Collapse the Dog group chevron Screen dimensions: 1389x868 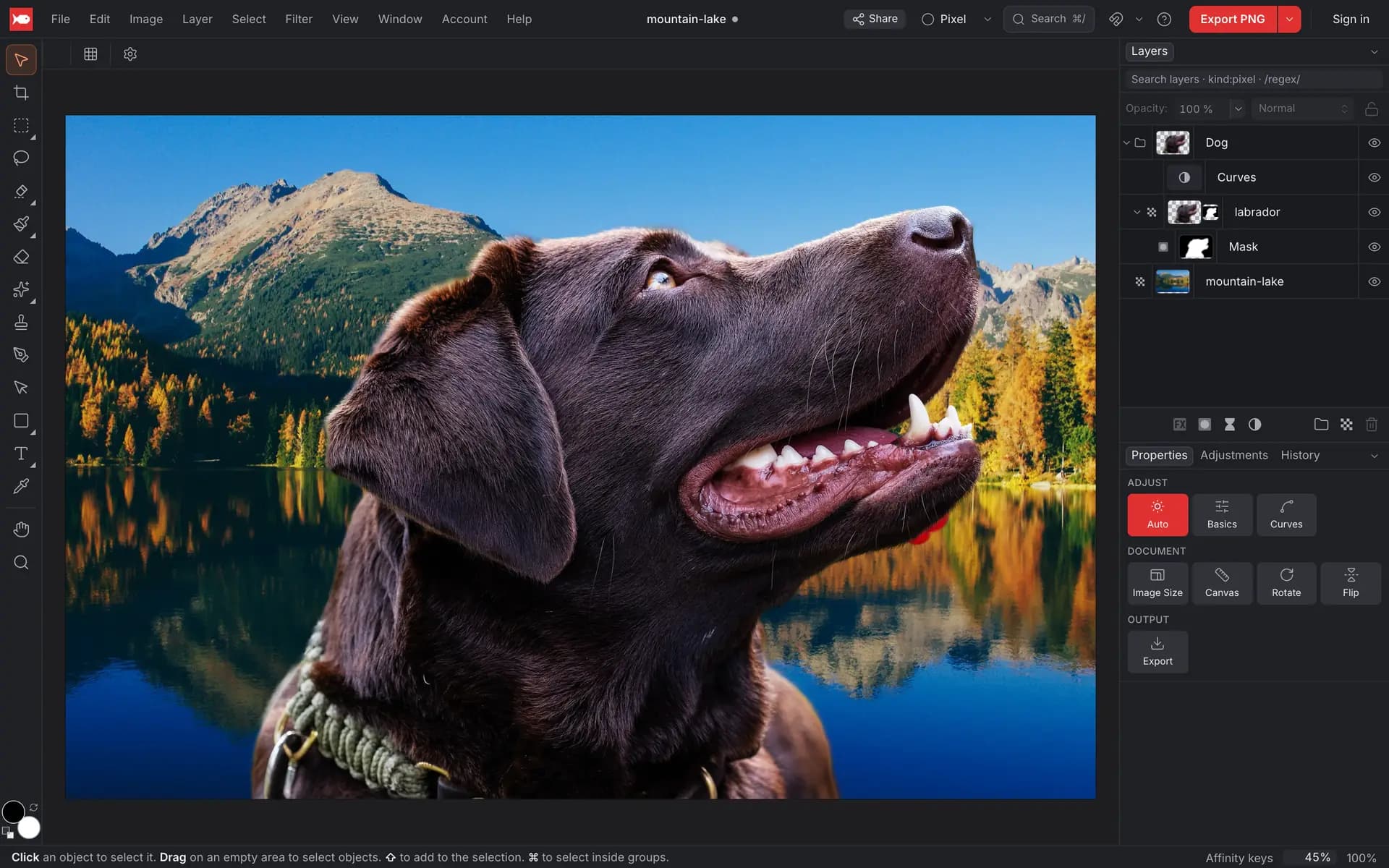pyautogui.click(x=1126, y=142)
